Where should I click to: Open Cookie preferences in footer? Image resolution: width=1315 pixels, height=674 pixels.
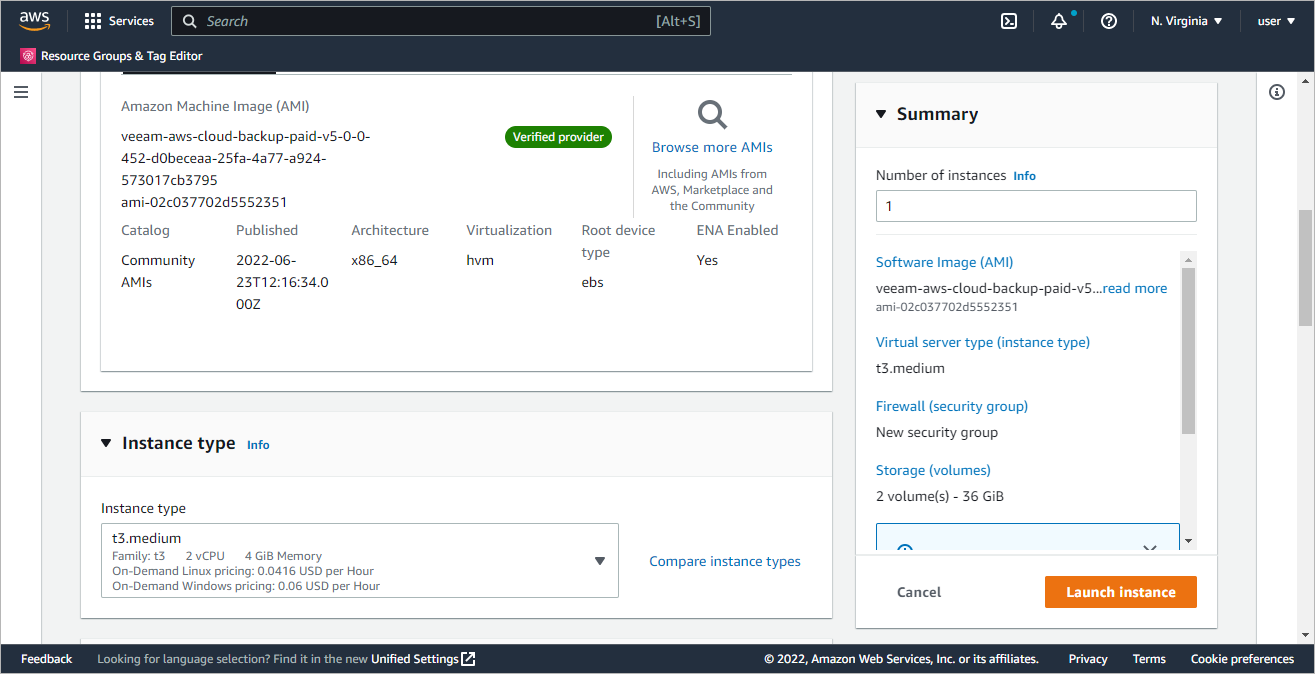pyautogui.click(x=1242, y=659)
